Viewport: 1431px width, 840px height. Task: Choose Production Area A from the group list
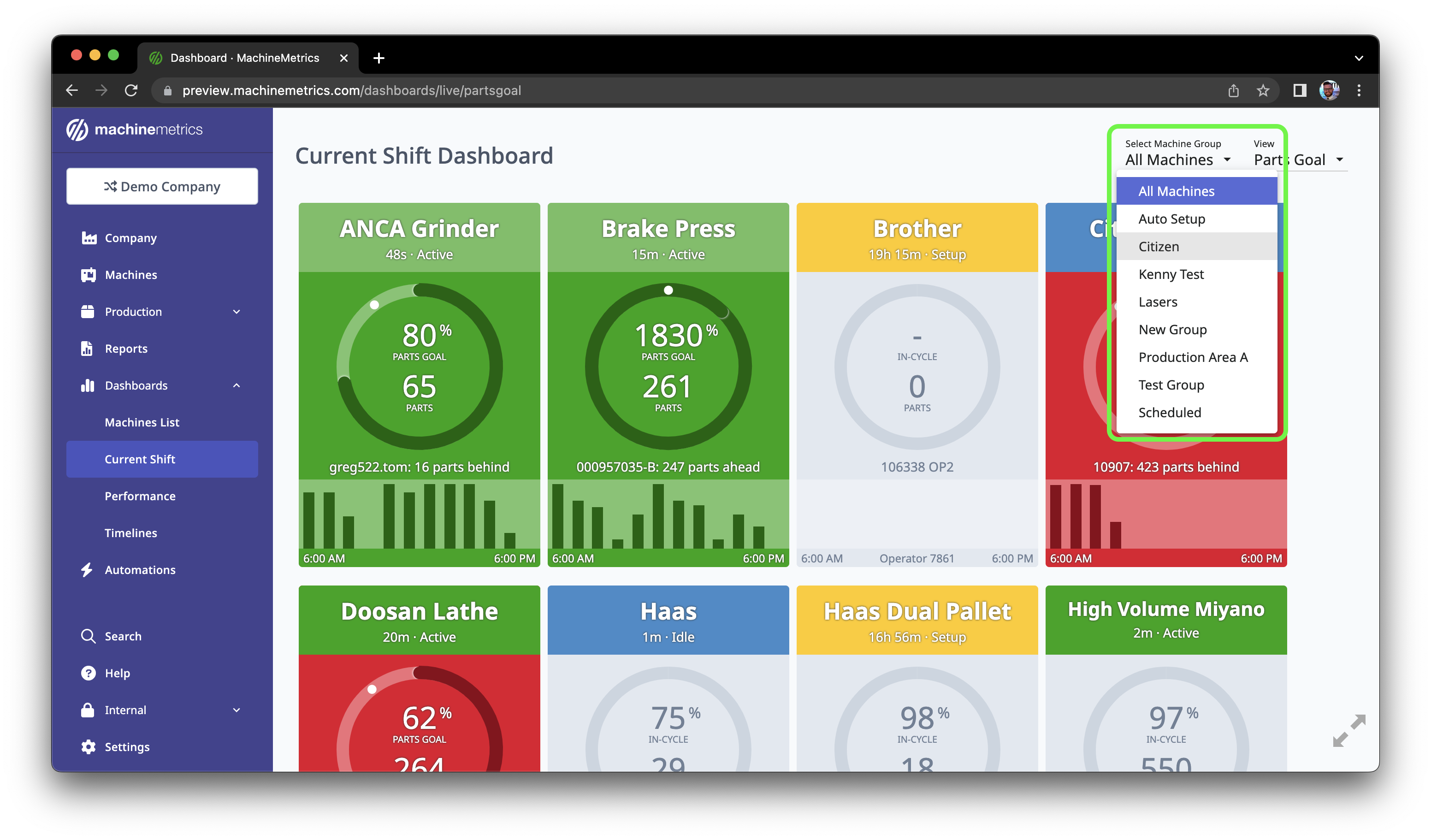coord(1193,357)
